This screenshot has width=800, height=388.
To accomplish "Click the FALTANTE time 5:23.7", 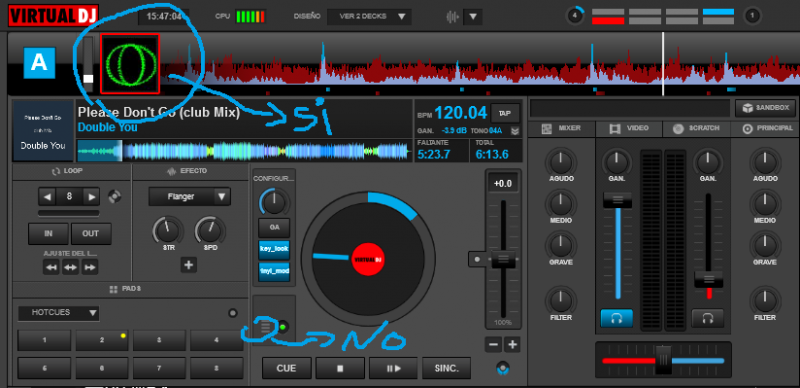I will pyautogui.click(x=434, y=154).
